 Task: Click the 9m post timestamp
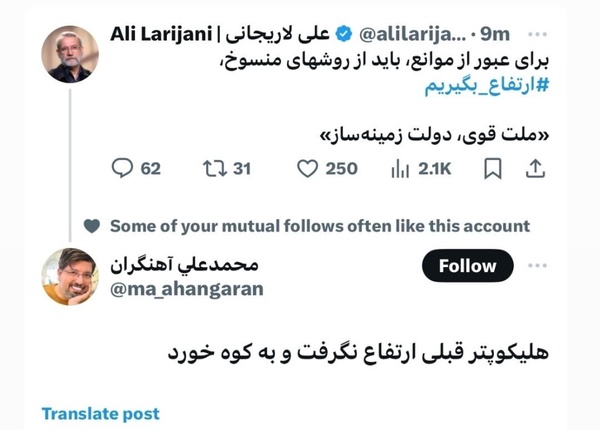click(x=496, y=33)
